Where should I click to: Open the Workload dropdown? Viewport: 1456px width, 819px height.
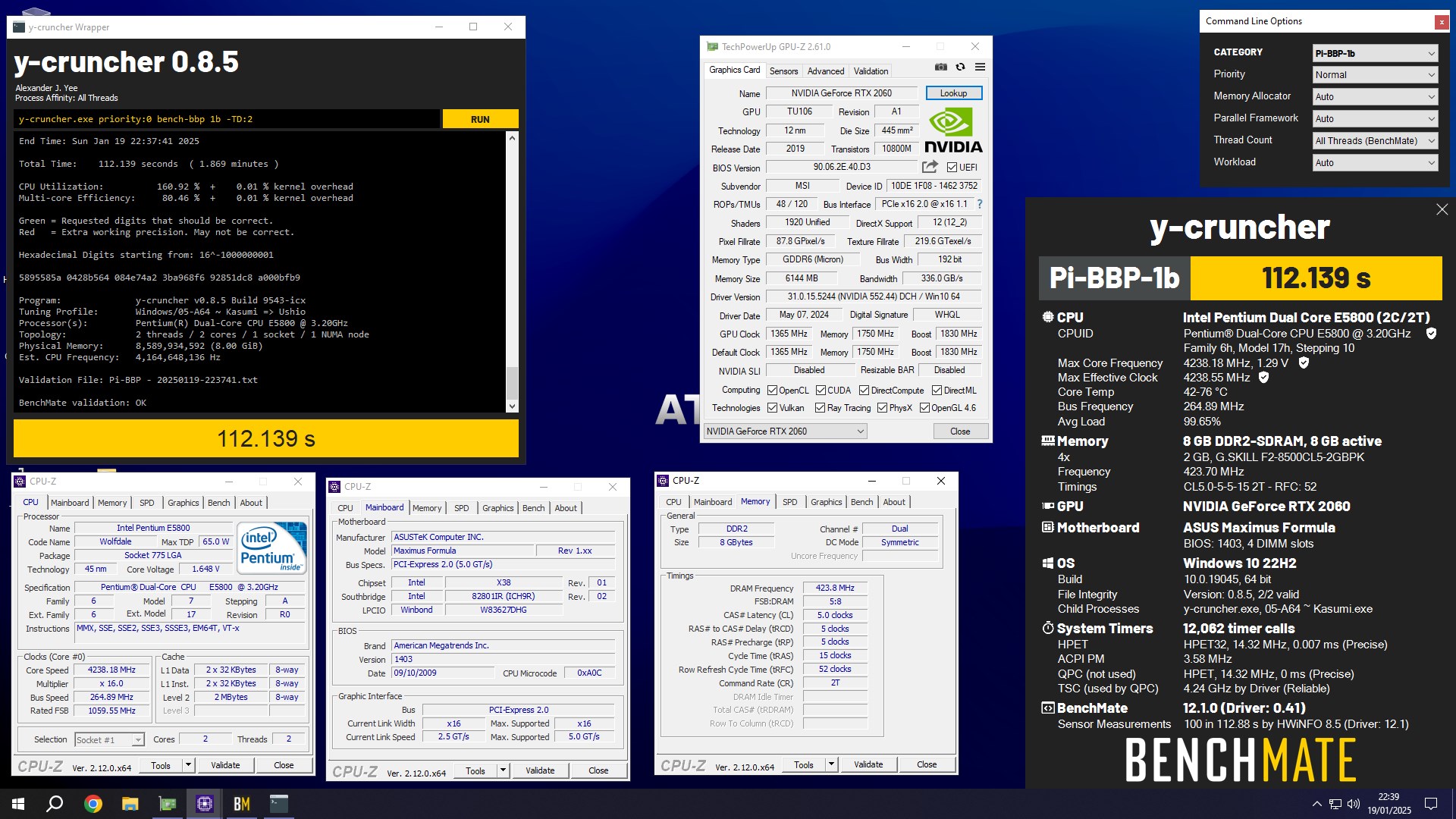pyautogui.click(x=1375, y=163)
